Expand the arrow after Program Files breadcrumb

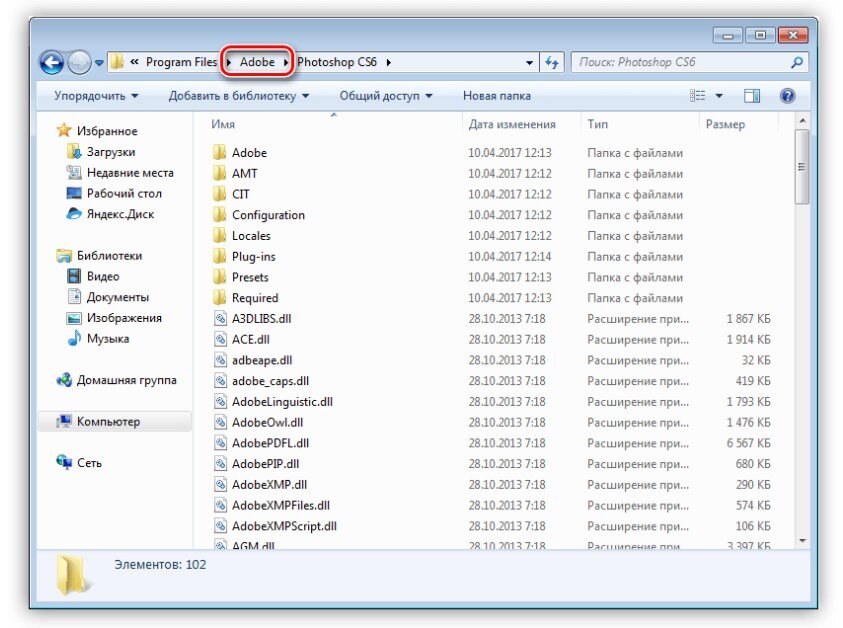229,62
